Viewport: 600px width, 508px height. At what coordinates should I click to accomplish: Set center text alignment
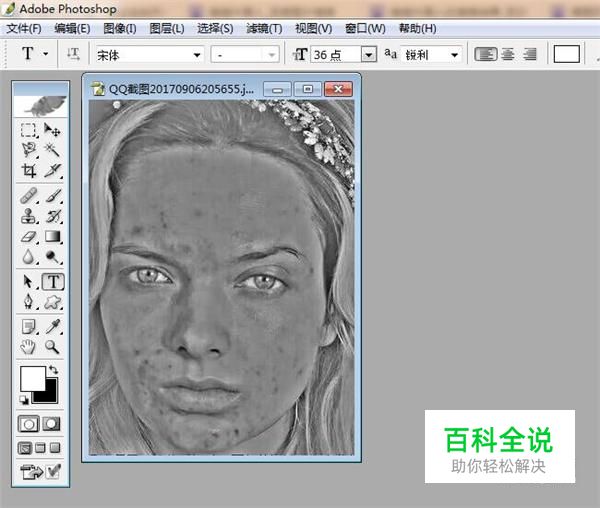pyautogui.click(x=508, y=54)
